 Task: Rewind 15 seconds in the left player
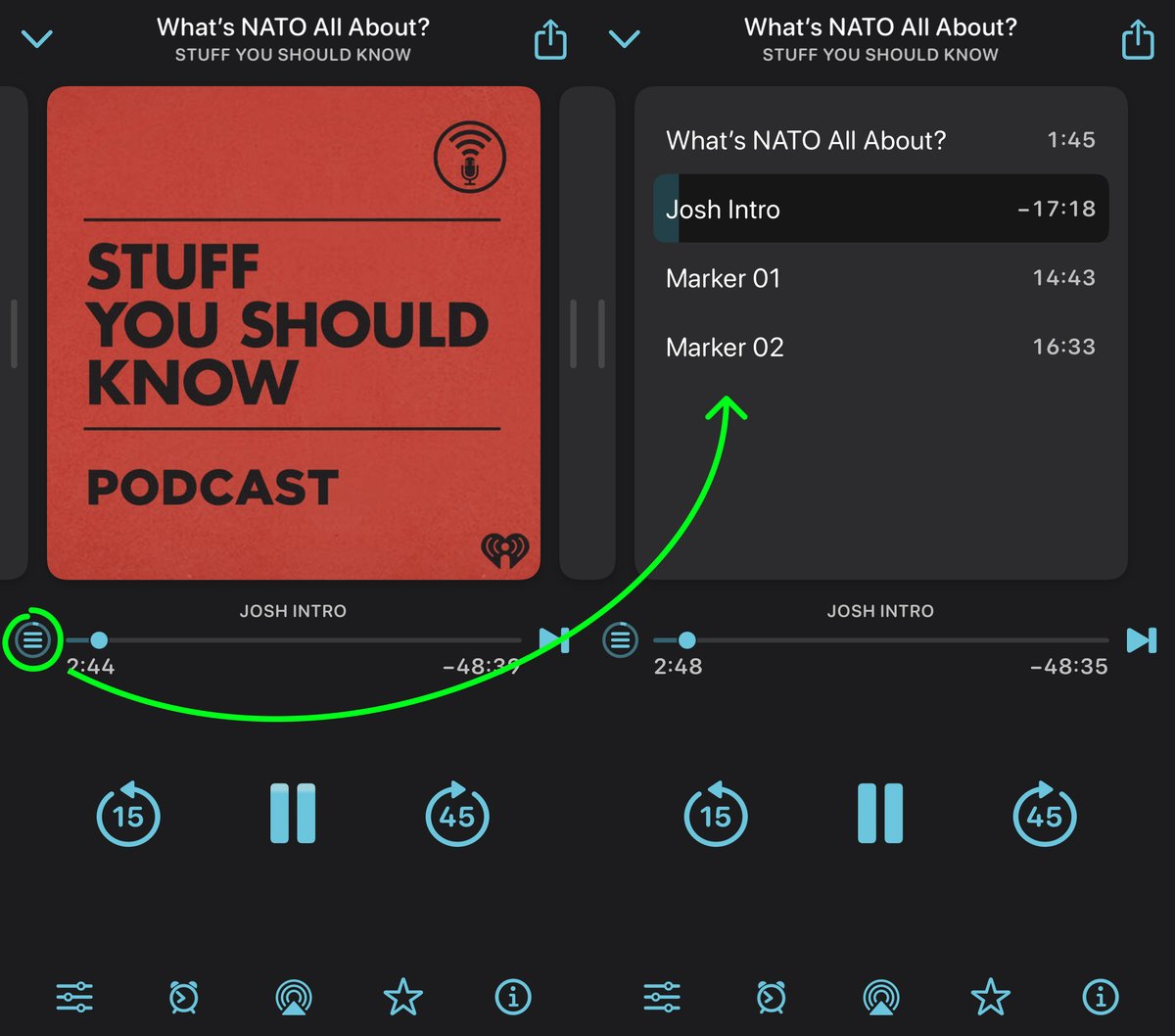tap(128, 814)
